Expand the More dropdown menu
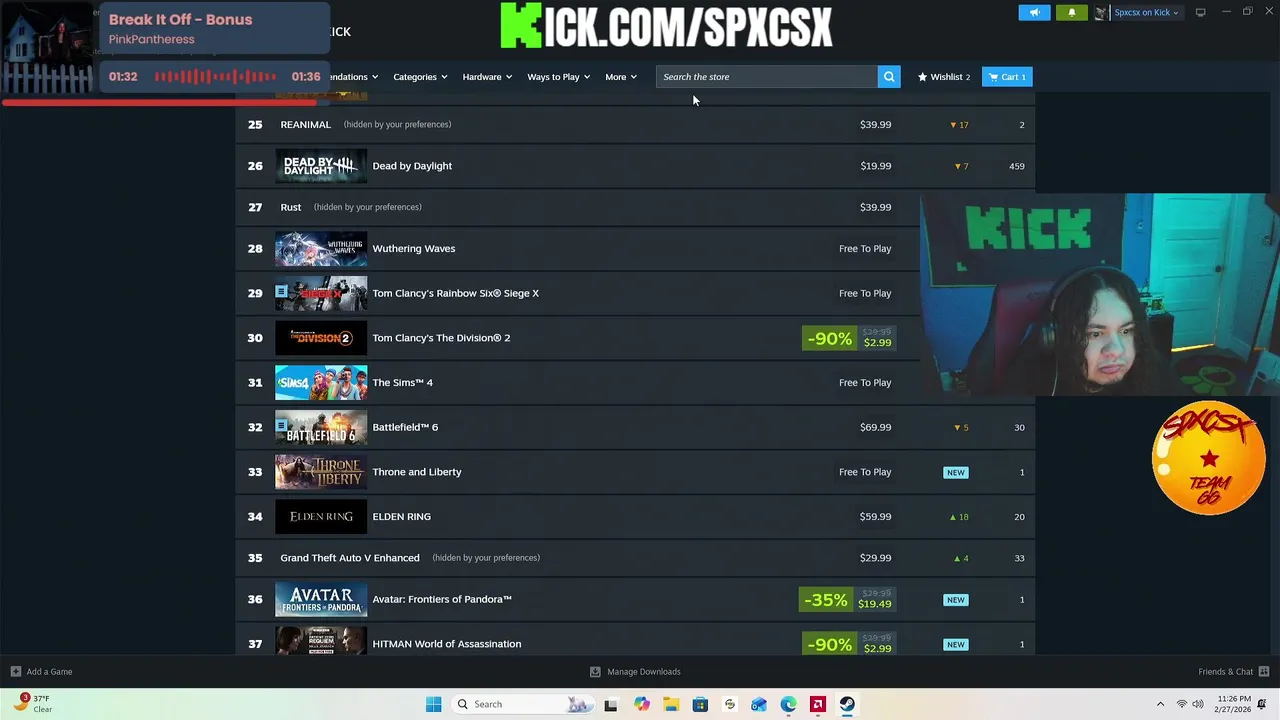This screenshot has width=1280, height=720. click(621, 77)
